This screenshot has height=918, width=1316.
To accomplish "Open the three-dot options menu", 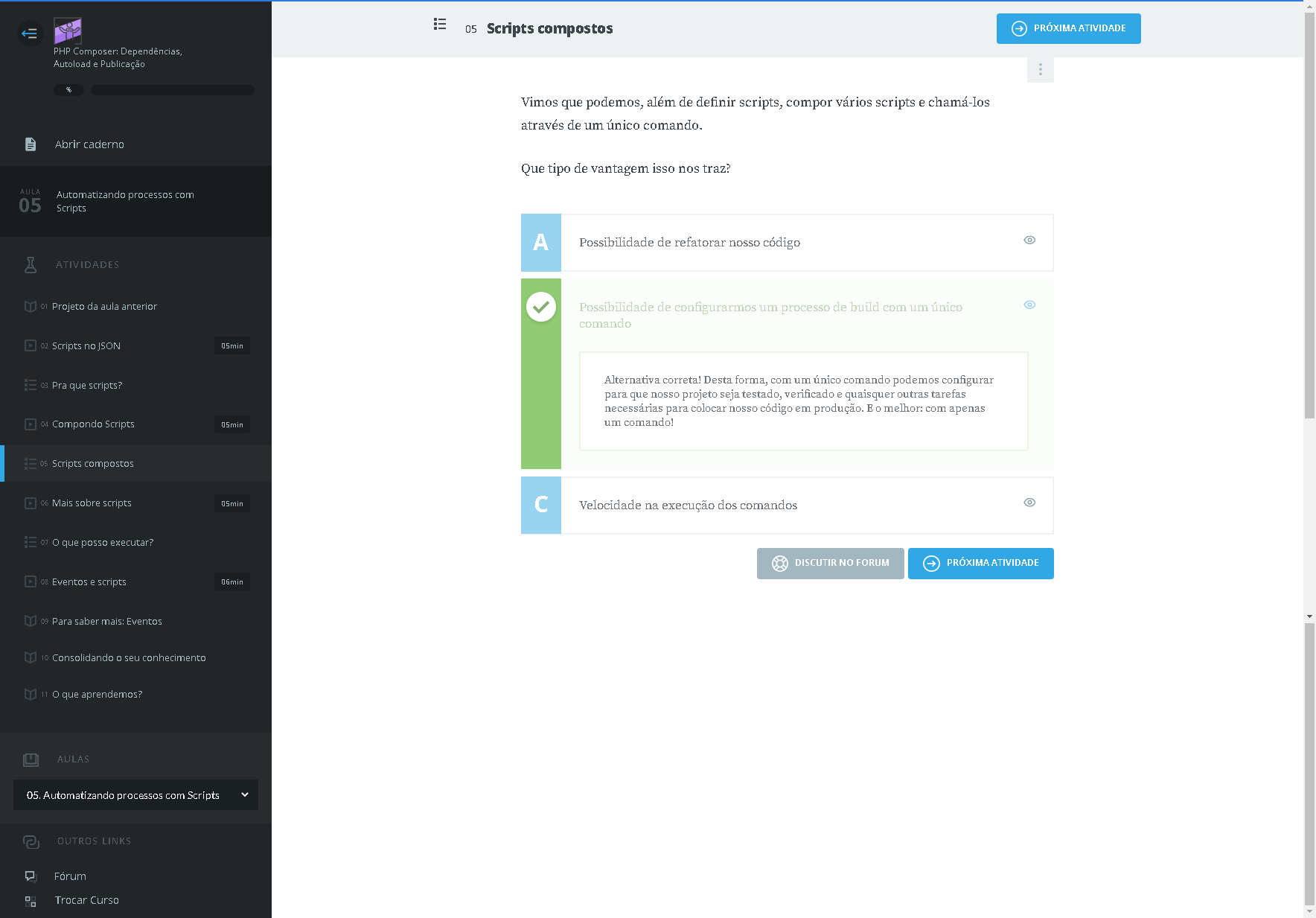I will pyautogui.click(x=1040, y=69).
